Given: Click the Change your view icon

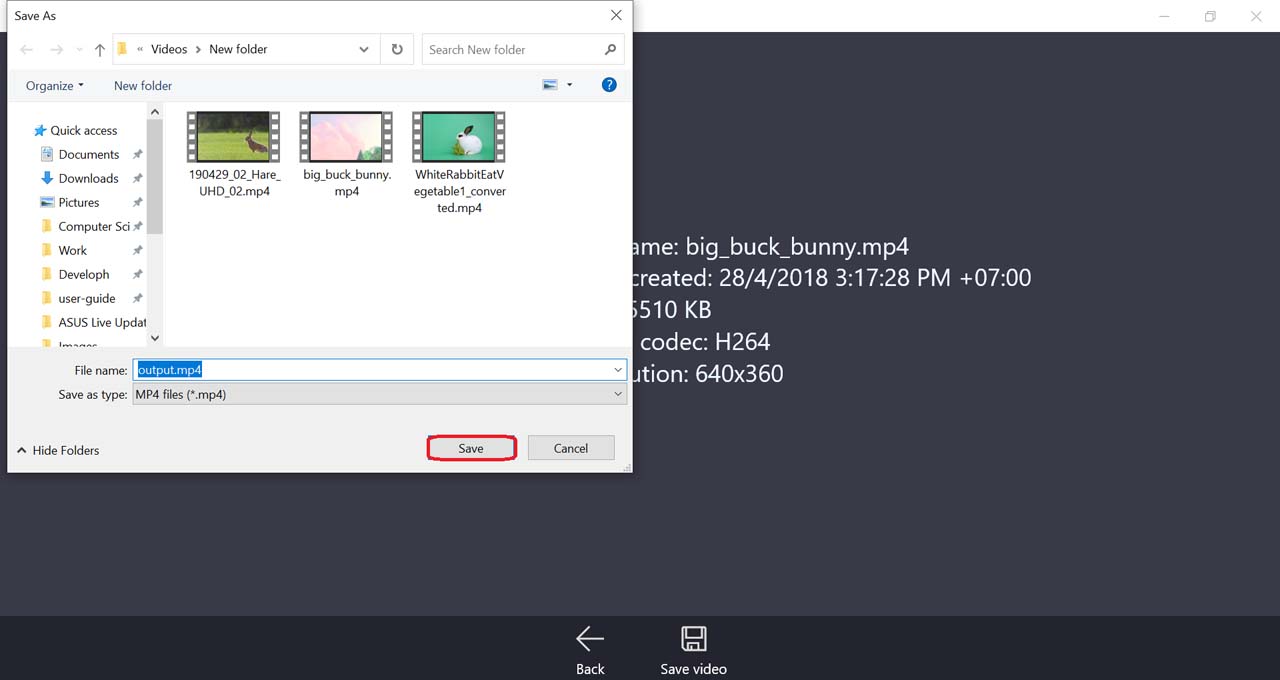Looking at the screenshot, I should [550, 85].
